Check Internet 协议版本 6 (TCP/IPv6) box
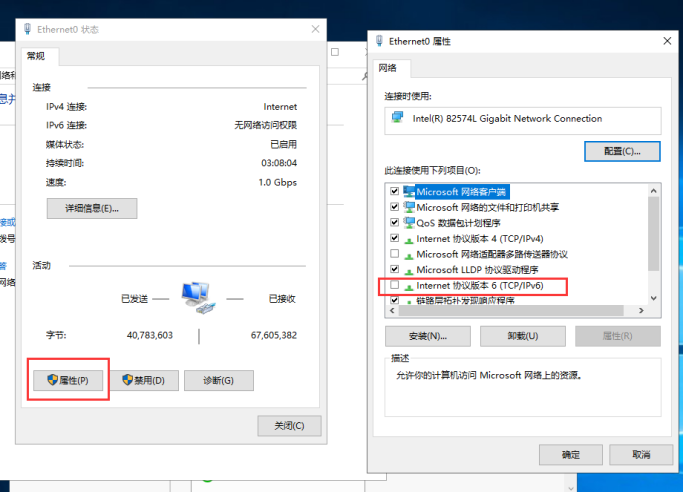 395,285
